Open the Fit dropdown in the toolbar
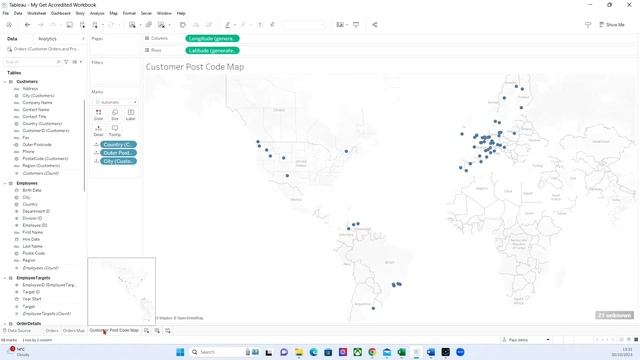The height and width of the screenshot is (360, 640). click(x=304, y=25)
